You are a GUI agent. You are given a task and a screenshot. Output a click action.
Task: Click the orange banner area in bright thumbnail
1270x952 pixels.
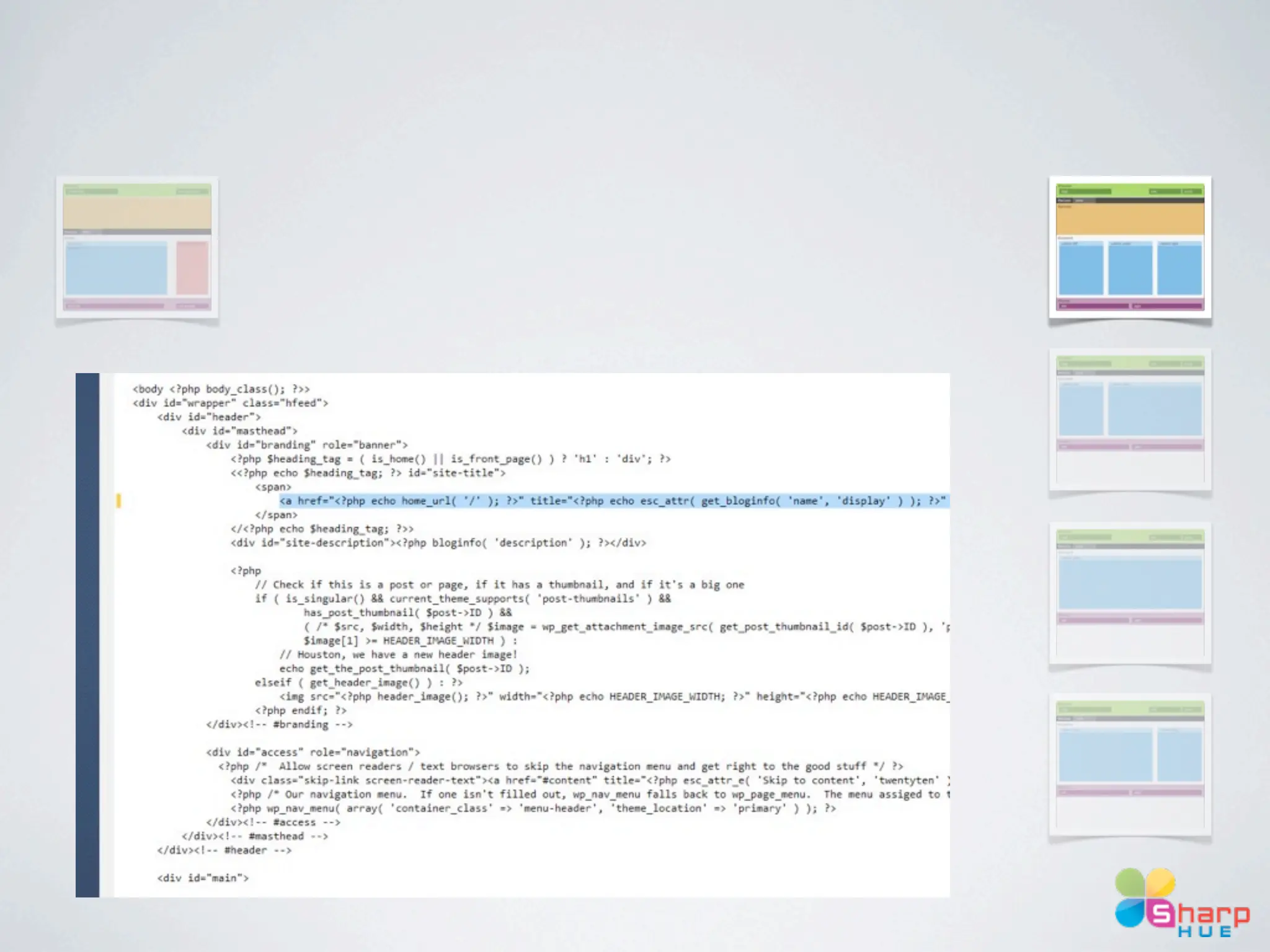1130,219
